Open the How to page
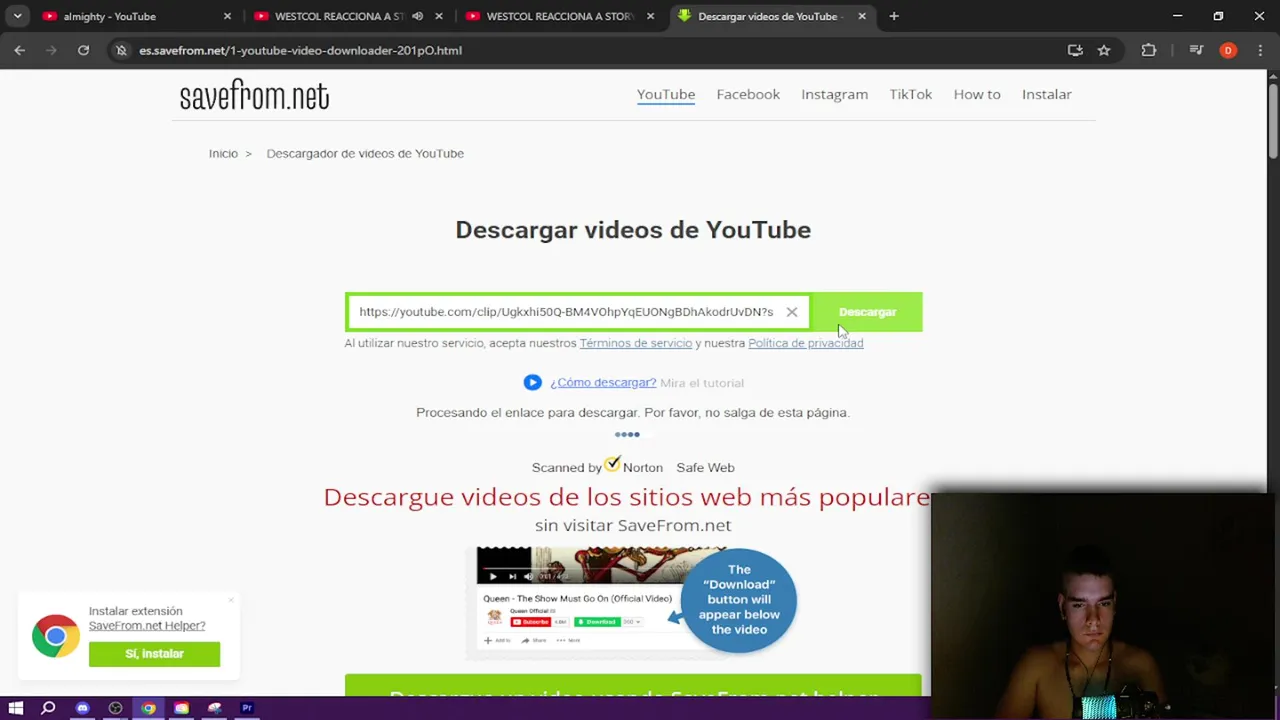Viewport: 1280px width, 720px height. coord(977,94)
